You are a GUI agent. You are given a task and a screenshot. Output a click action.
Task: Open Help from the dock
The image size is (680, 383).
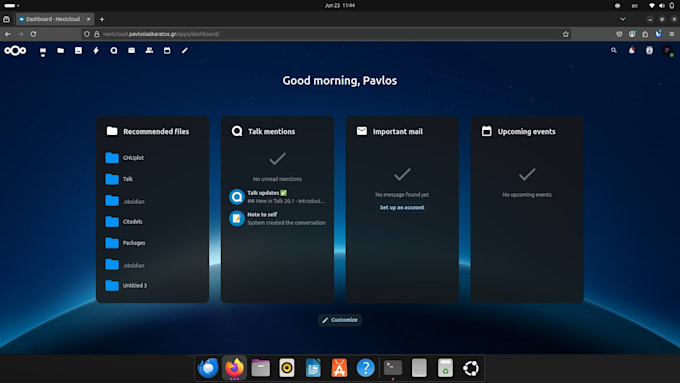pyautogui.click(x=366, y=368)
